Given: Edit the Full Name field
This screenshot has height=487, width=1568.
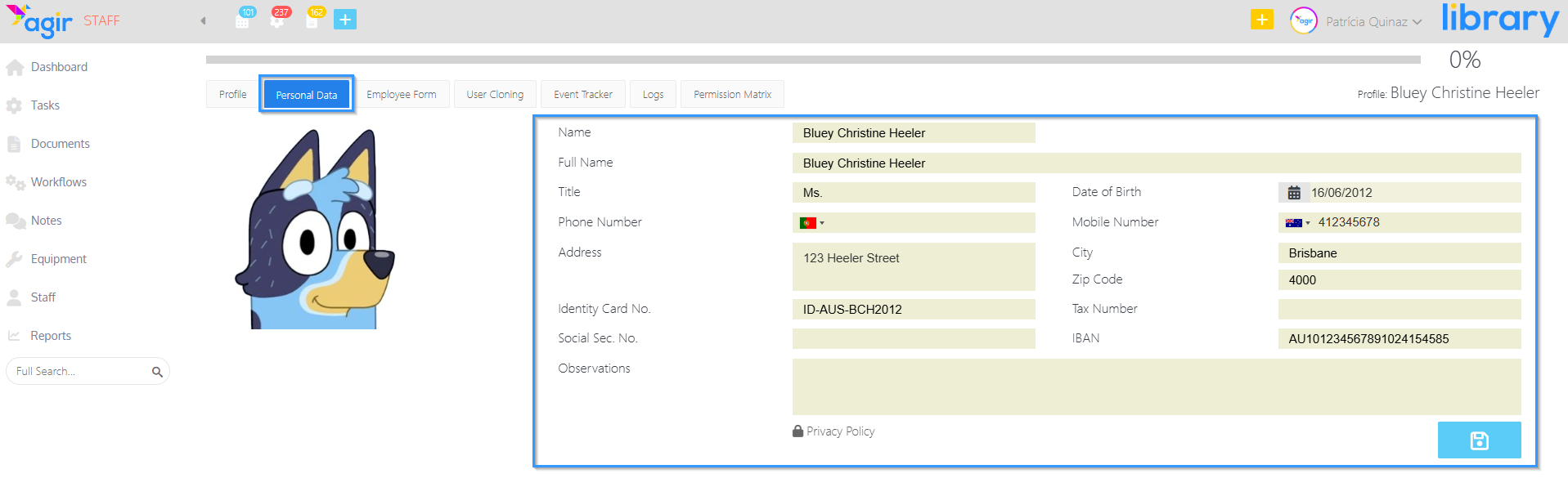Looking at the screenshot, I should click(x=1157, y=163).
